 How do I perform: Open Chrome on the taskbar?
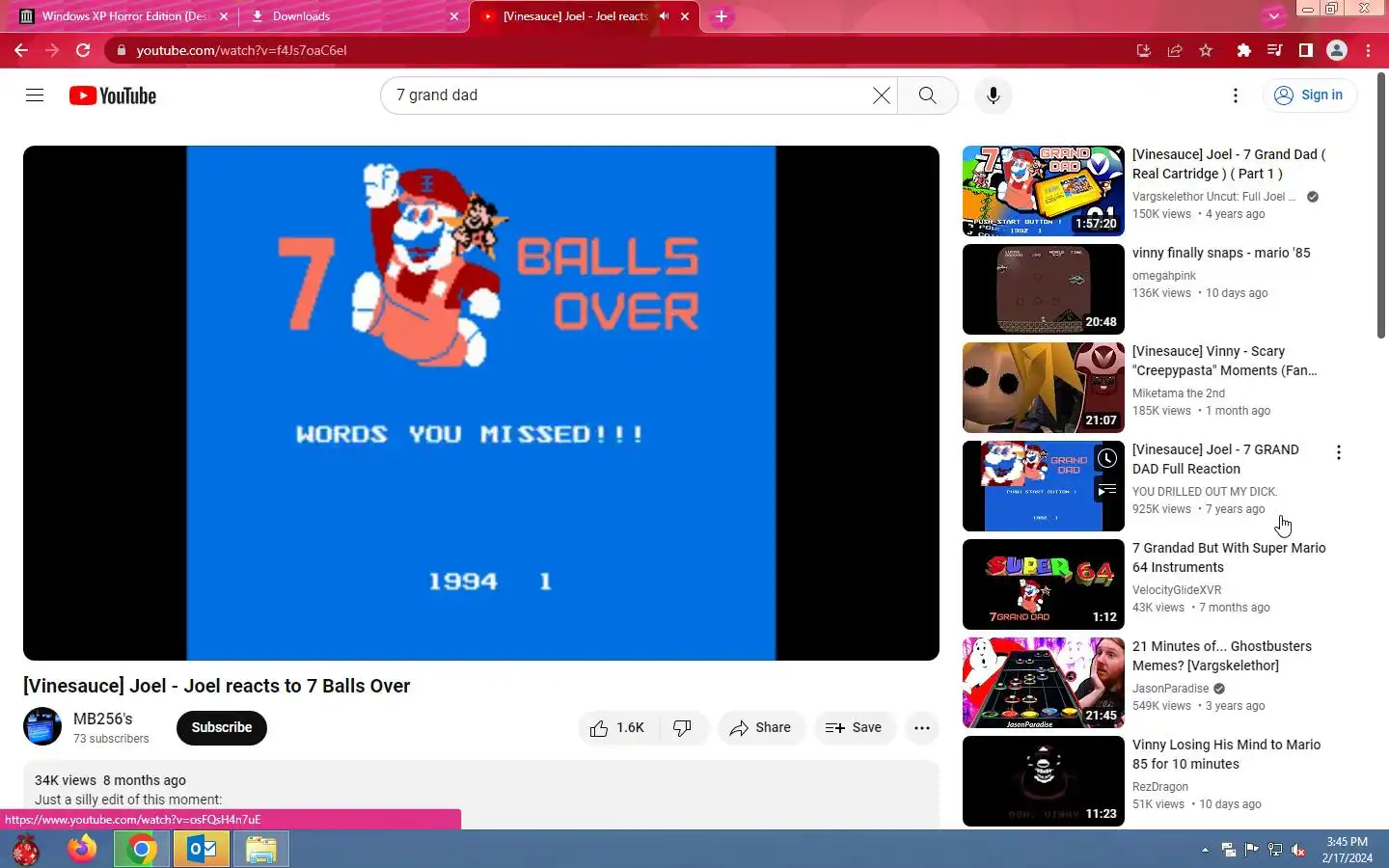[142, 850]
